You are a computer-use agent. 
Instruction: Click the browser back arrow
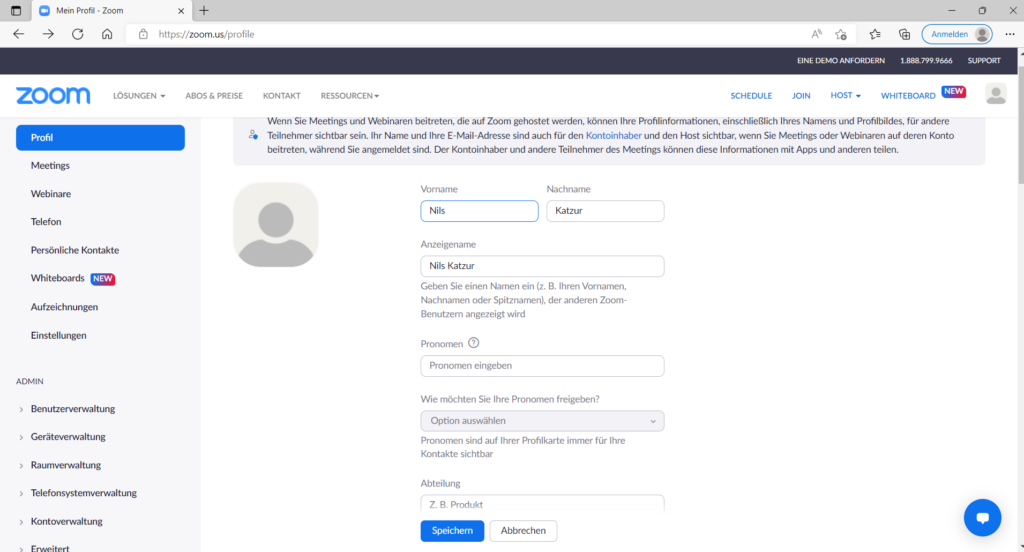(x=18, y=34)
